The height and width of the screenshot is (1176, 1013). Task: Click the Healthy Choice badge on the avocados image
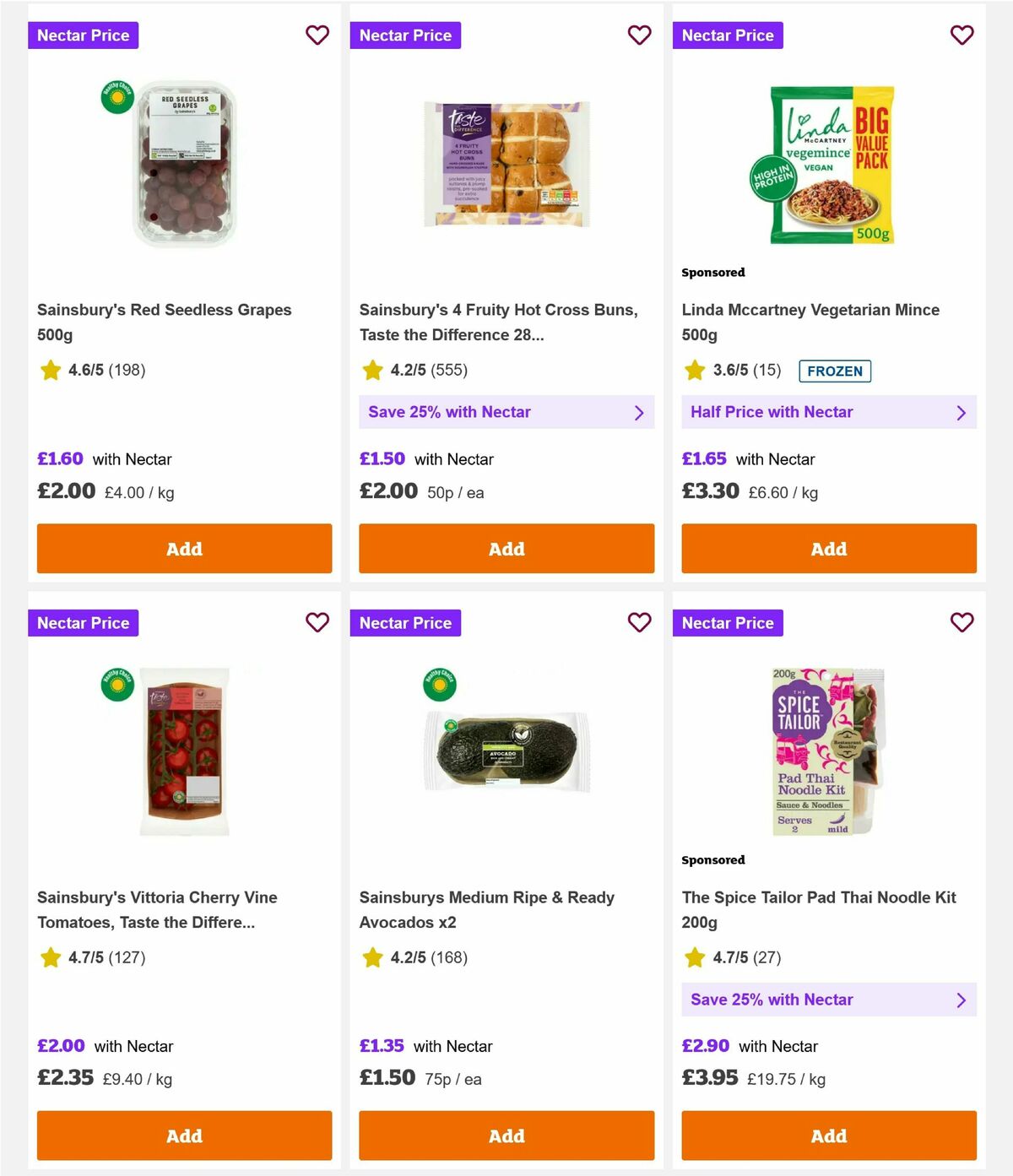(x=438, y=685)
